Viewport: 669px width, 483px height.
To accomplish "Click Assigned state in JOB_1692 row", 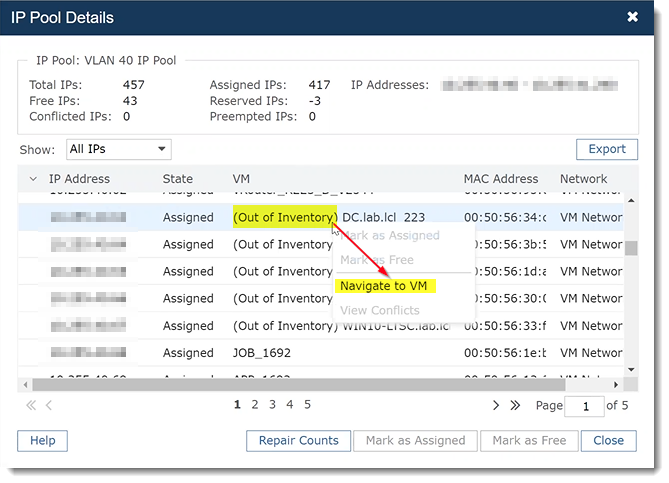I will (x=188, y=353).
